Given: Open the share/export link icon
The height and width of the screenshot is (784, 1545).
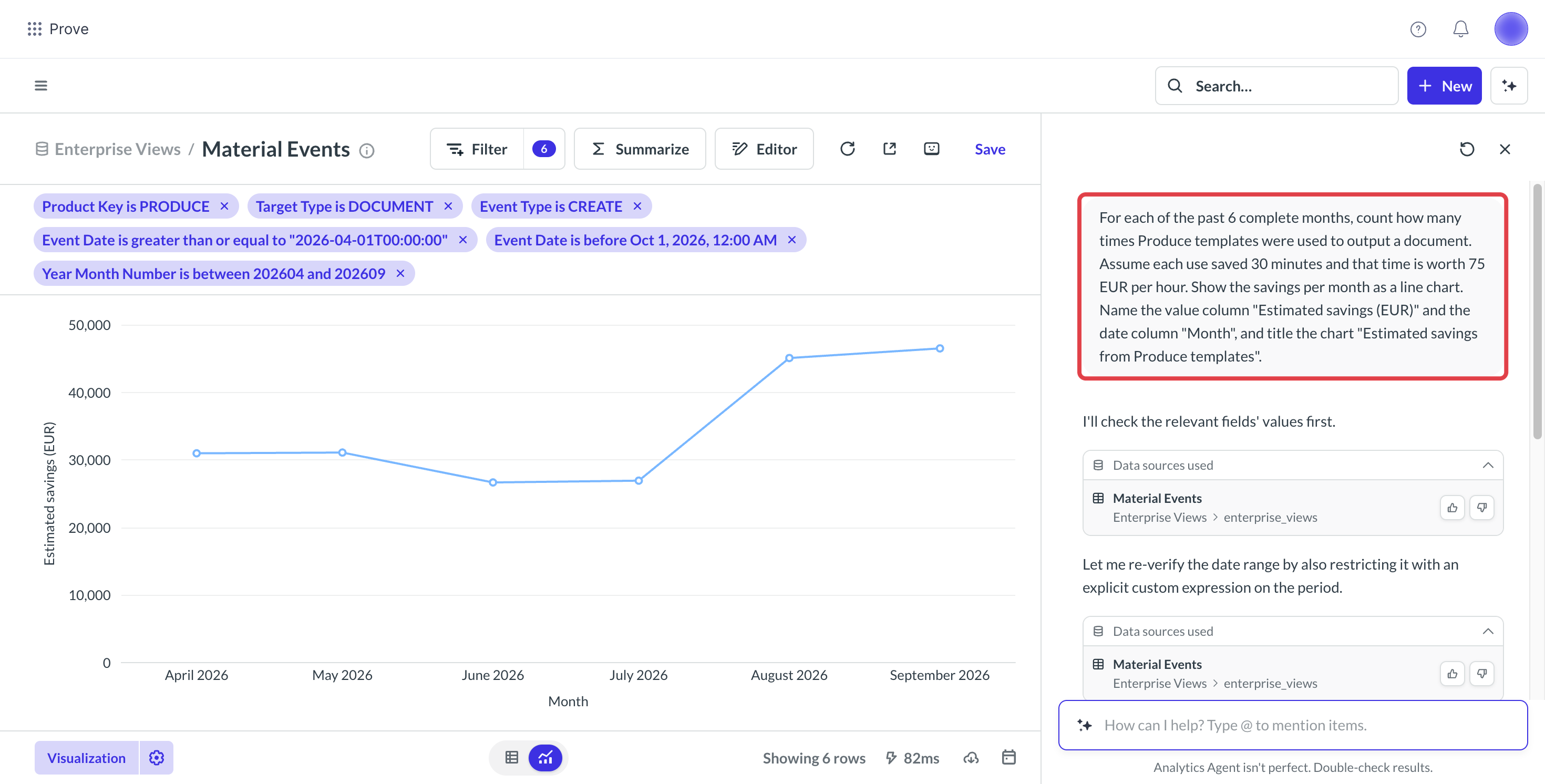Looking at the screenshot, I should pos(890,149).
